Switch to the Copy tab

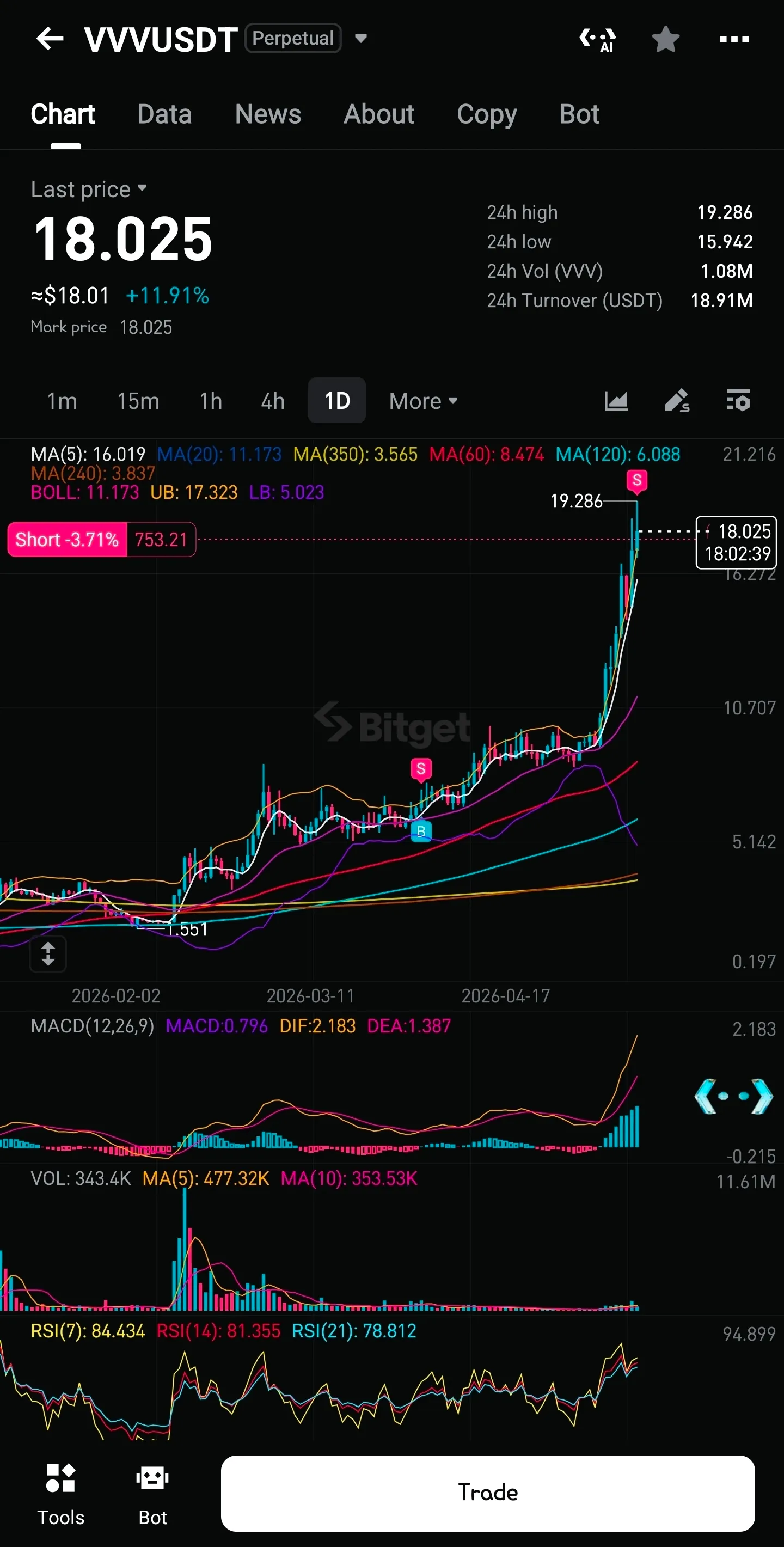click(487, 115)
